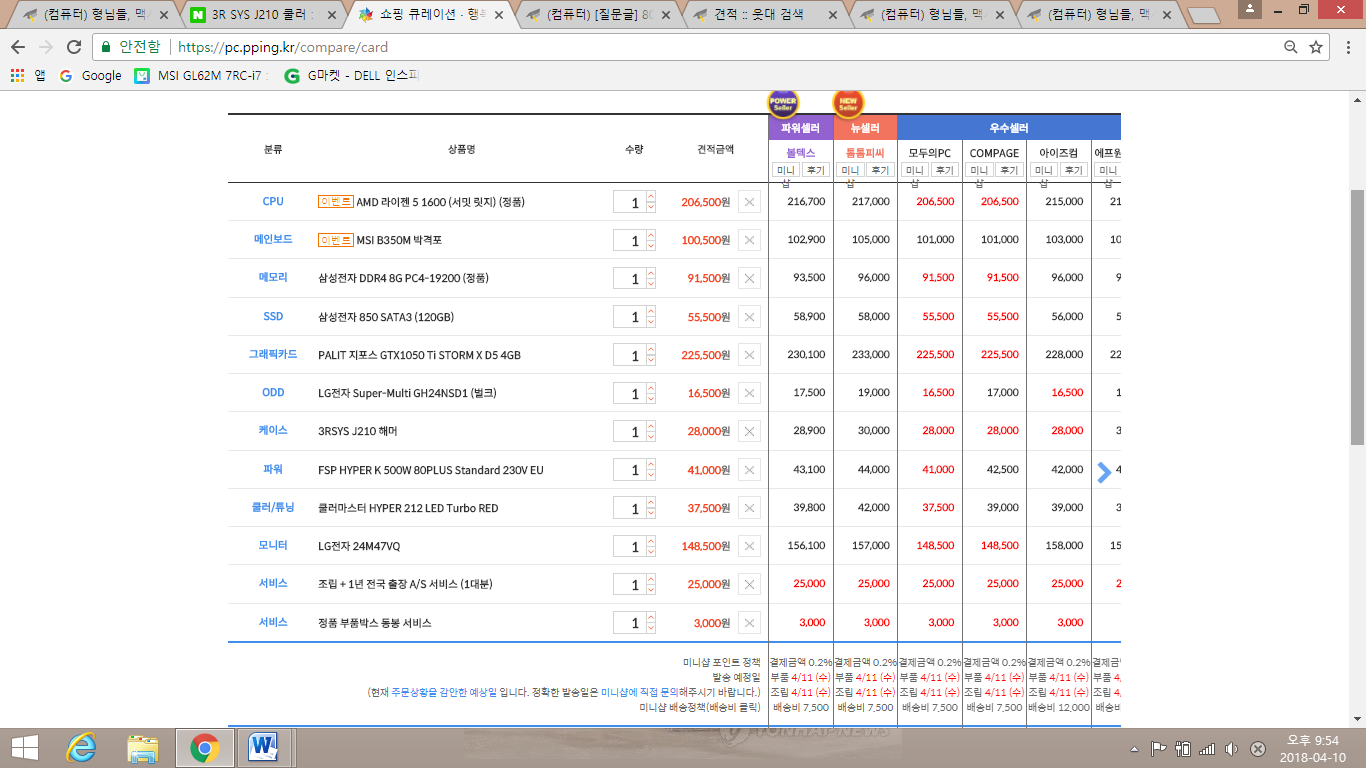Open File Explorer from the taskbar
The image size is (1366, 768).
(x=143, y=747)
